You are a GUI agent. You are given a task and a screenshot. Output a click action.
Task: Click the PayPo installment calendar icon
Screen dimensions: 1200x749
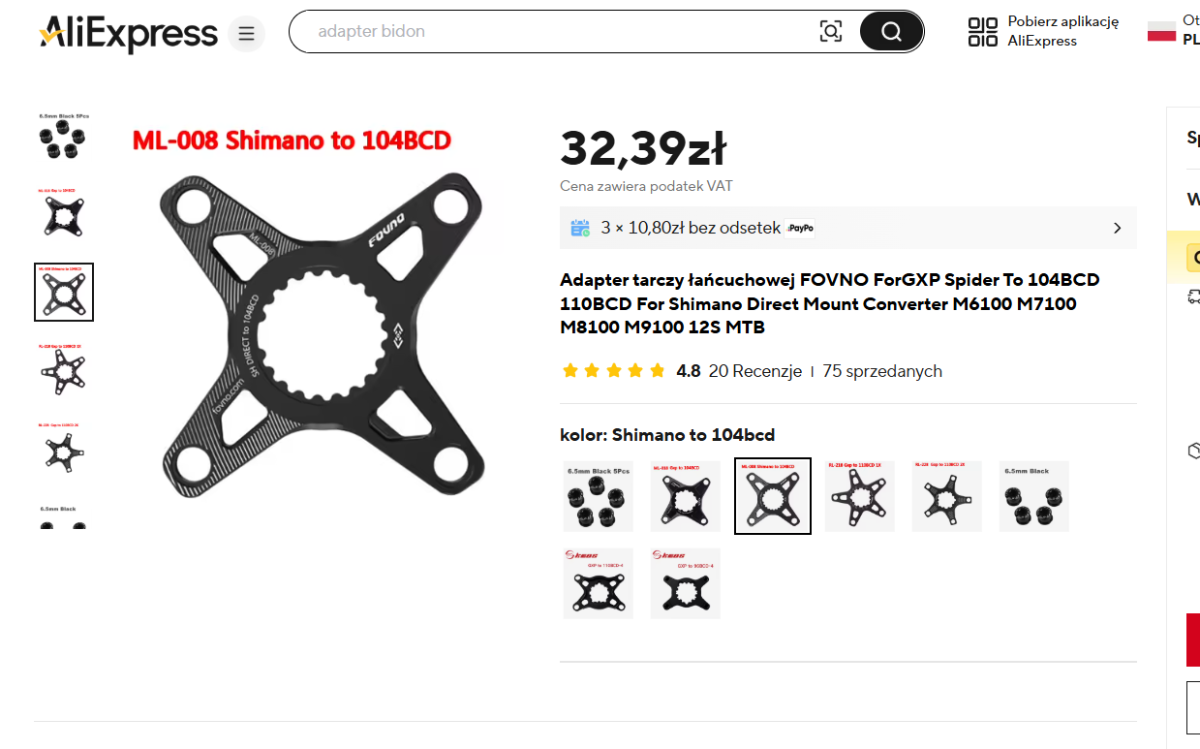(x=580, y=228)
